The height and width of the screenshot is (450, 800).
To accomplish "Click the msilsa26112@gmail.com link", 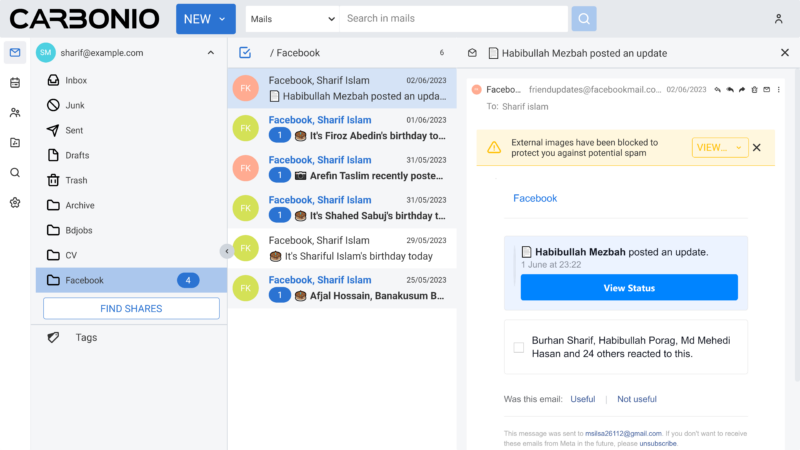I will 623,434.
